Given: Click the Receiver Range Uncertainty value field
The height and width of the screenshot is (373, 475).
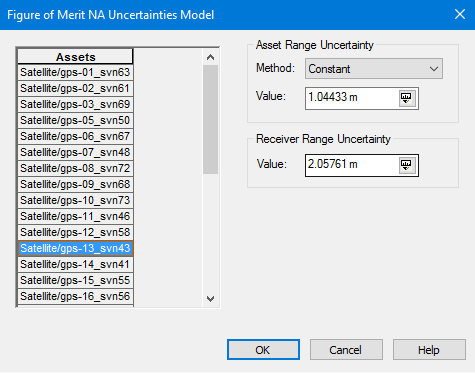Looking at the screenshot, I should click(x=362, y=165).
